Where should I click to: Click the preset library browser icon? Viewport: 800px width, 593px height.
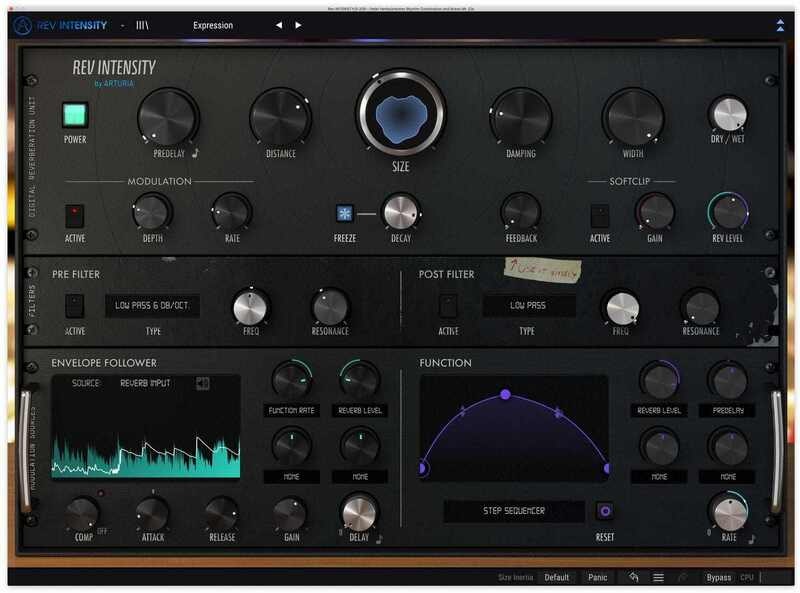(143, 25)
